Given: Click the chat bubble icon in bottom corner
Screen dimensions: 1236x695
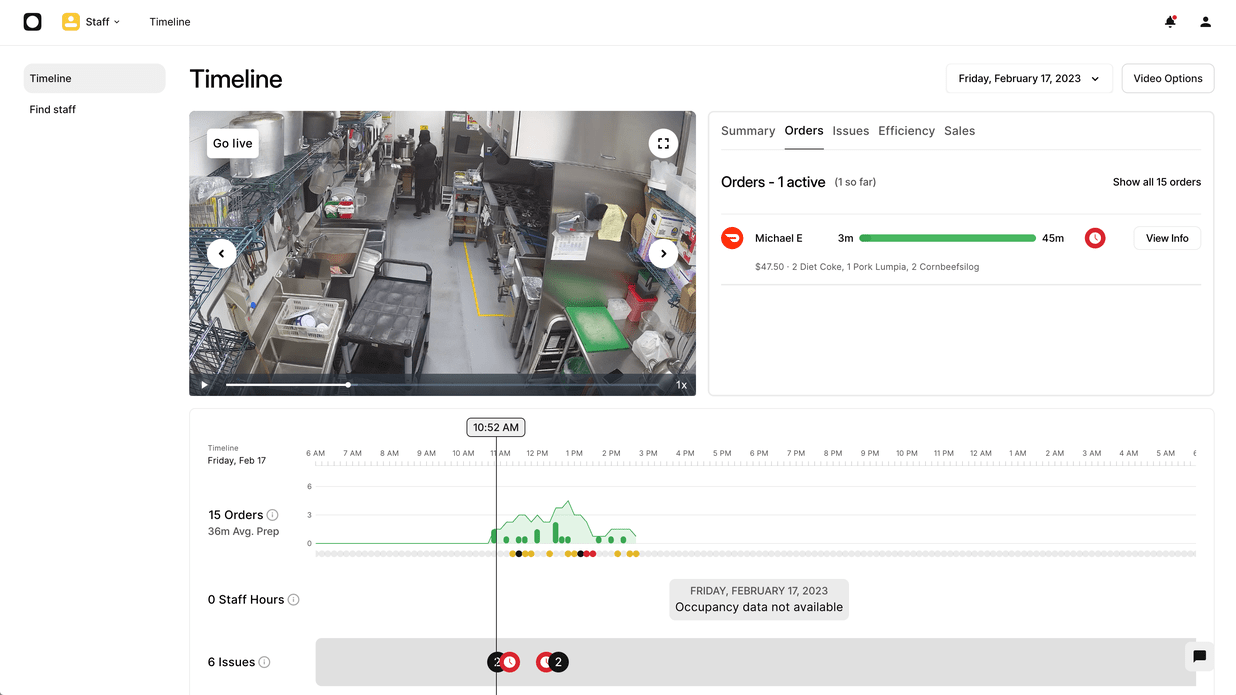Looking at the screenshot, I should (1199, 657).
